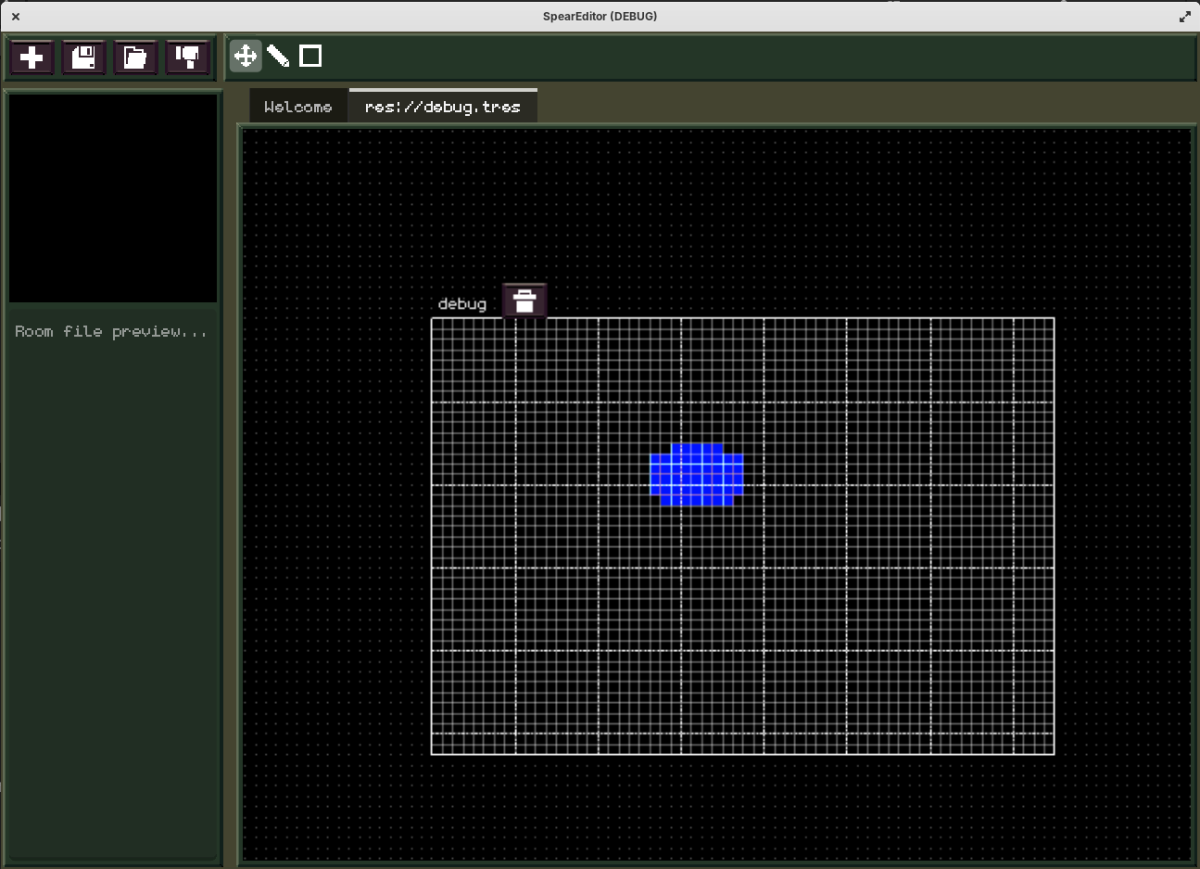Switch to the Welcome tab
The image size is (1200, 869).
298,106
